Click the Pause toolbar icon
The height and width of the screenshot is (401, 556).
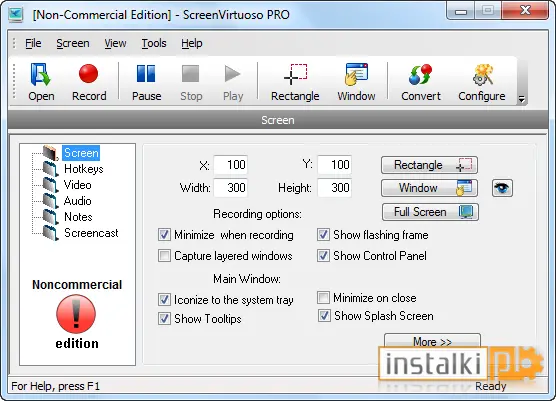pos(146,82)
